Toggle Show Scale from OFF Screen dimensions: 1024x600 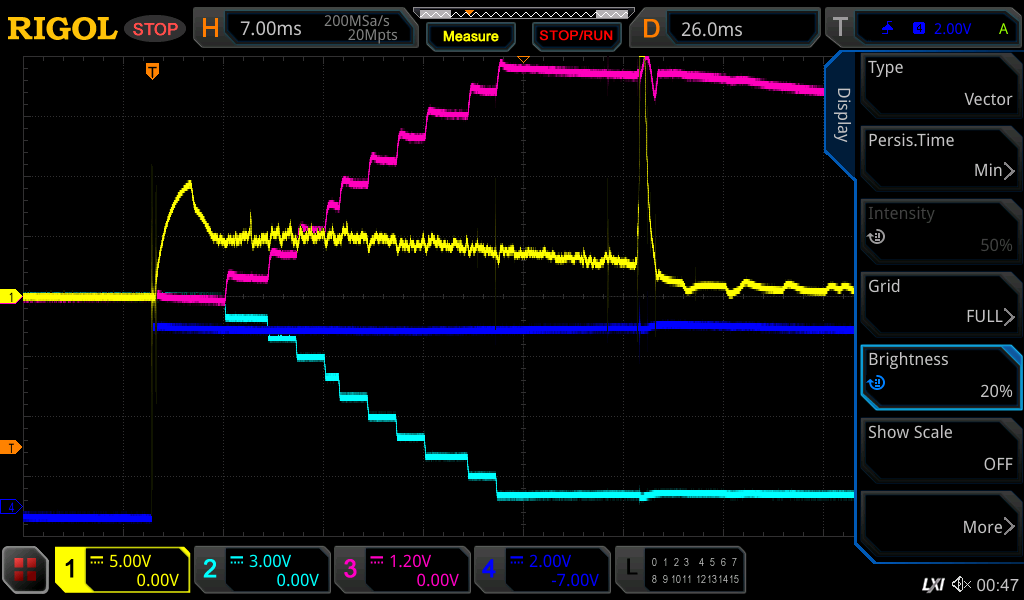(x=940, y=448)
